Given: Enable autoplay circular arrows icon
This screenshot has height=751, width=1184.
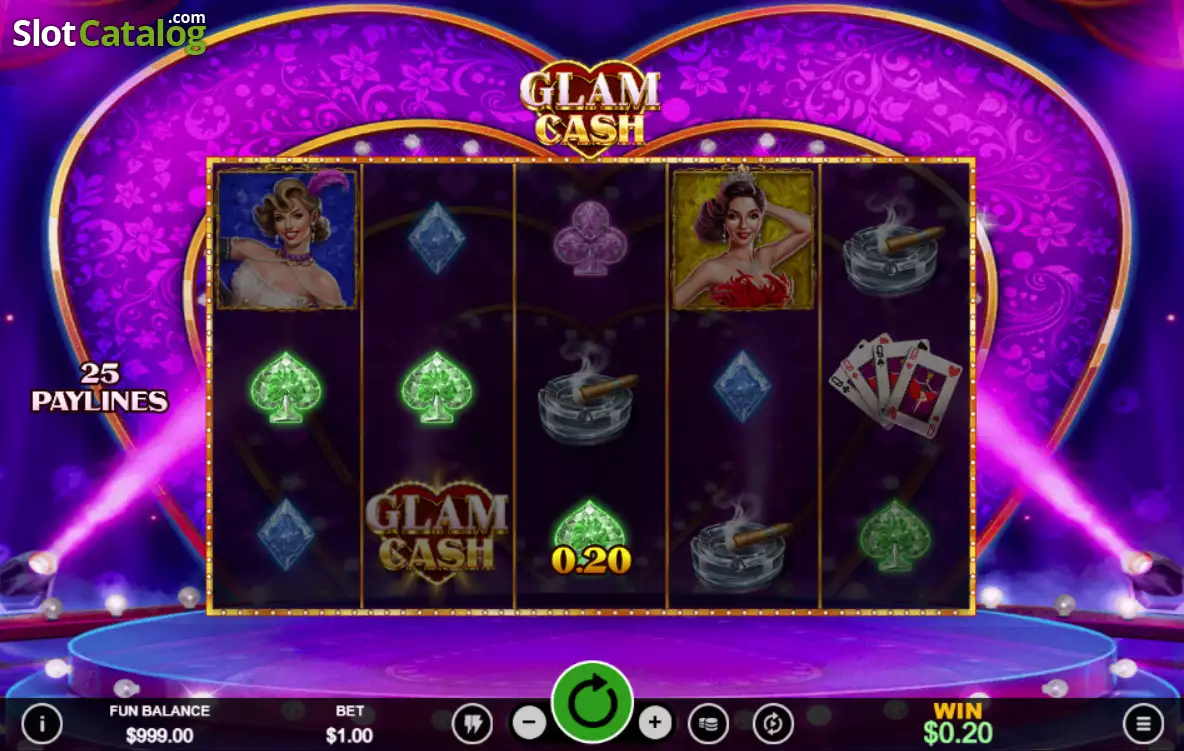Looking at the screenshot, I should click(772, 724).
